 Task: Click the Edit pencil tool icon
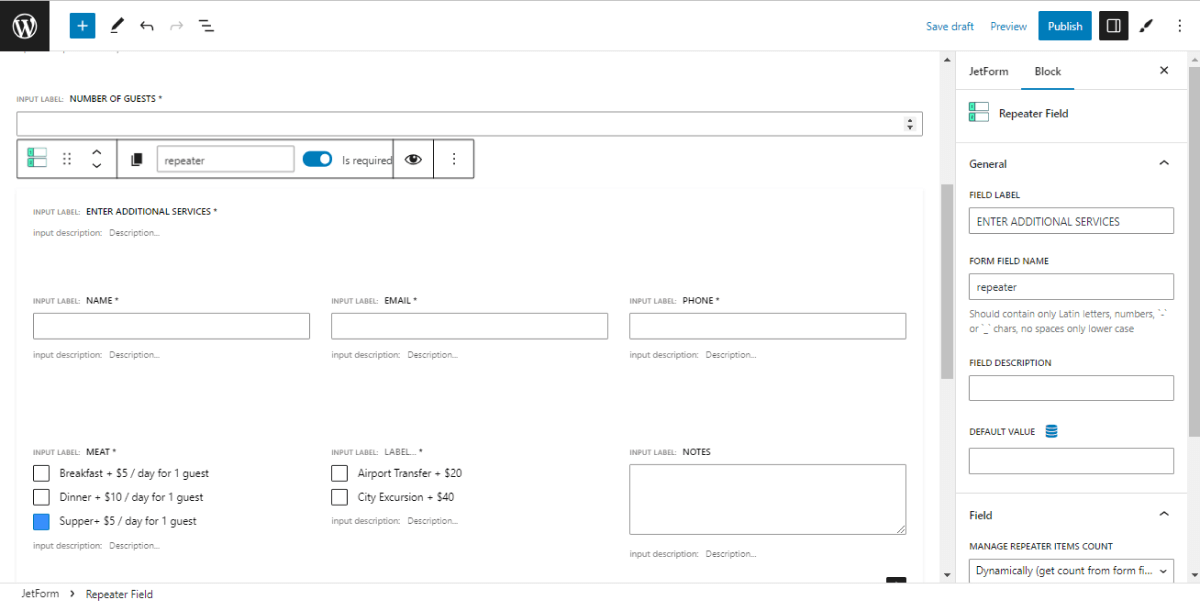[x=116, y=25]
